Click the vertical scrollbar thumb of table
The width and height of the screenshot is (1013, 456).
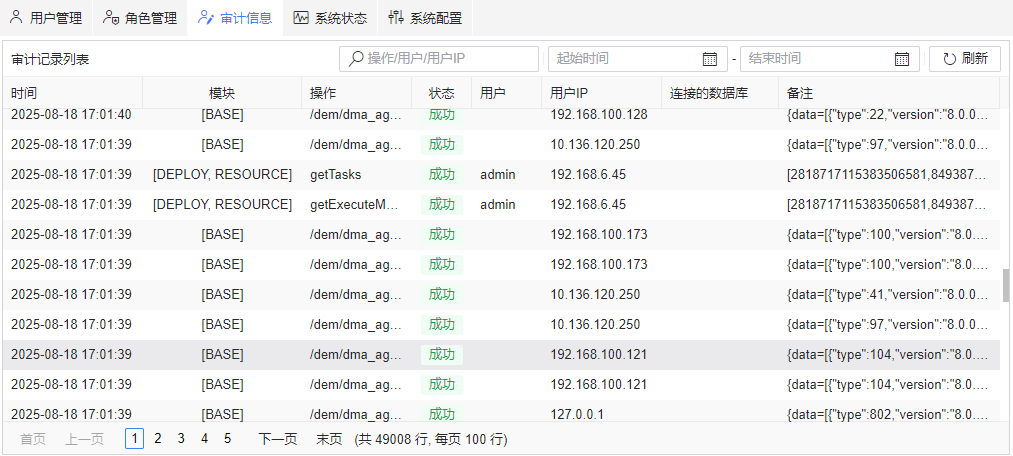1006,285
